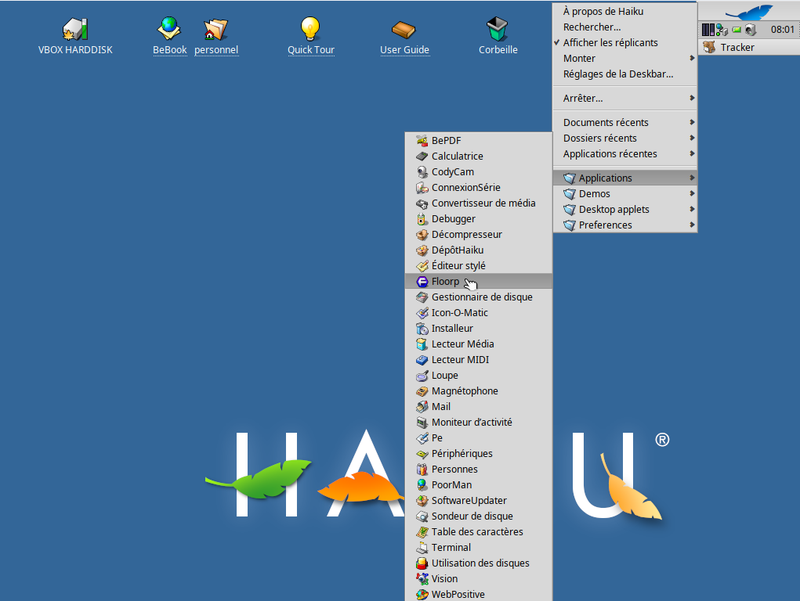Image resolution: width=800 pixels, height=601 pixels.
Task: Open the Documents récents submenu
Action: click(605, 122)
